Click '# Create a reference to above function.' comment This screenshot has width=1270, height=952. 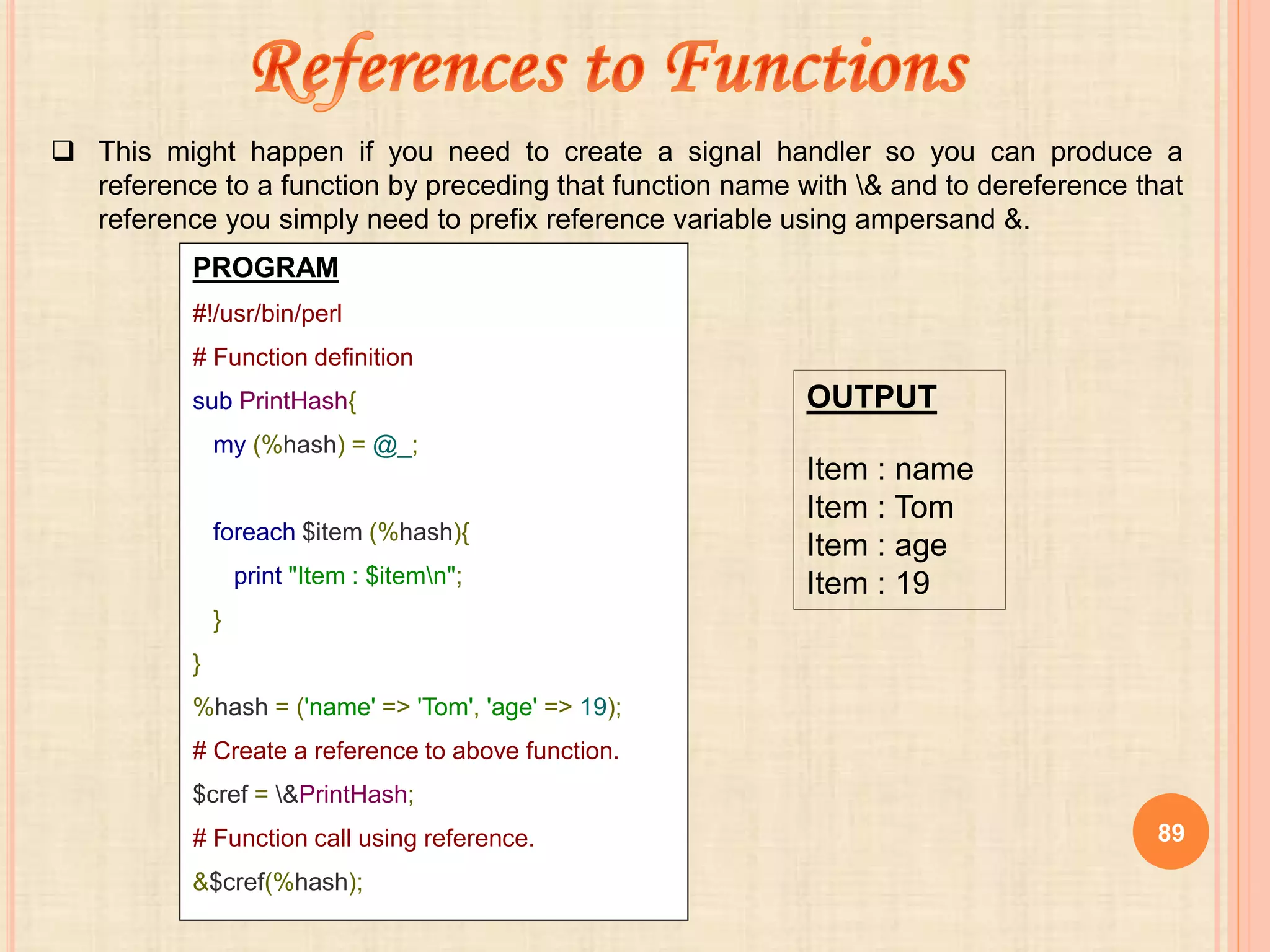[406, 751]
